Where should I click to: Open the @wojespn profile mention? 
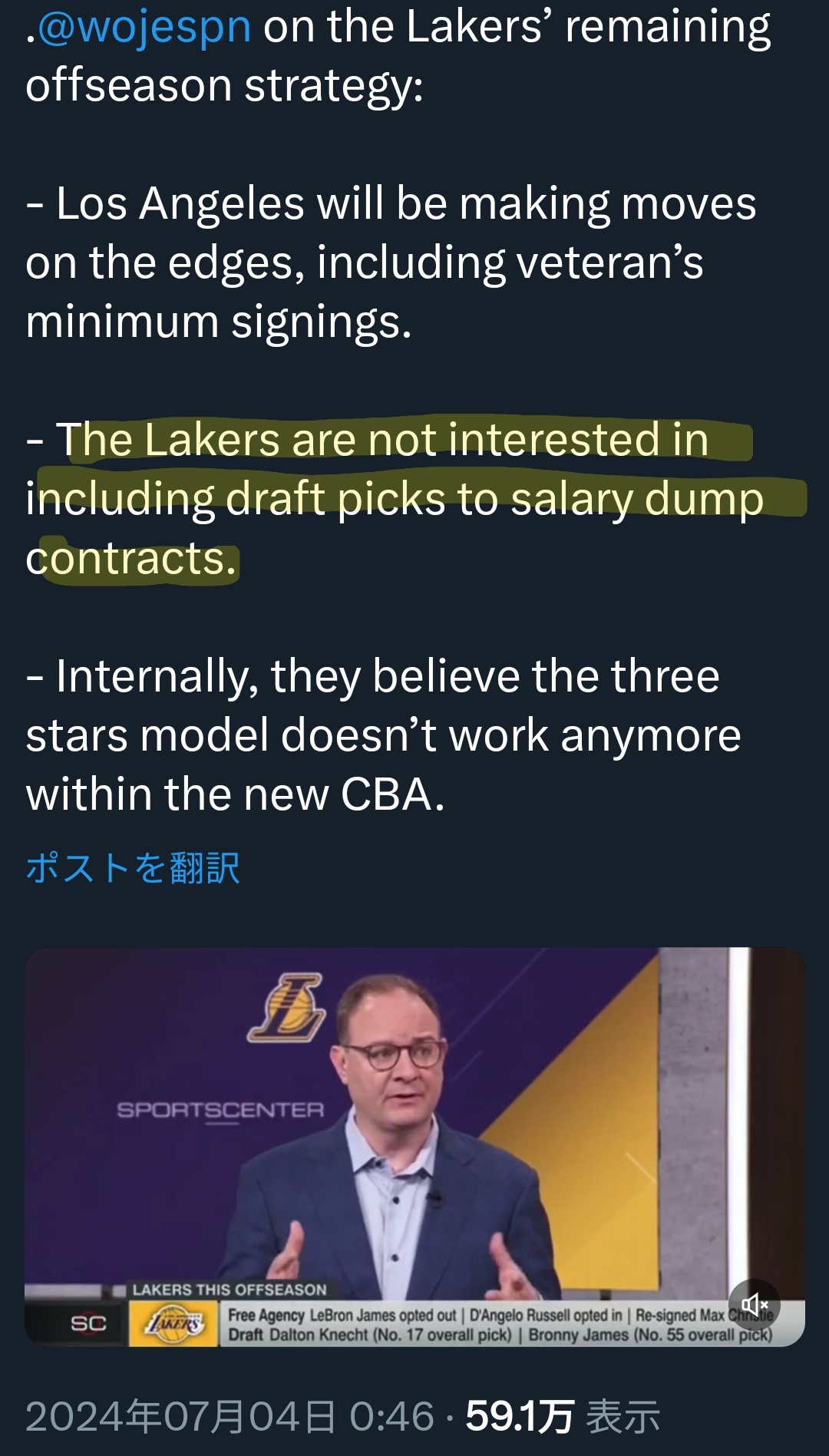point(144,26)
